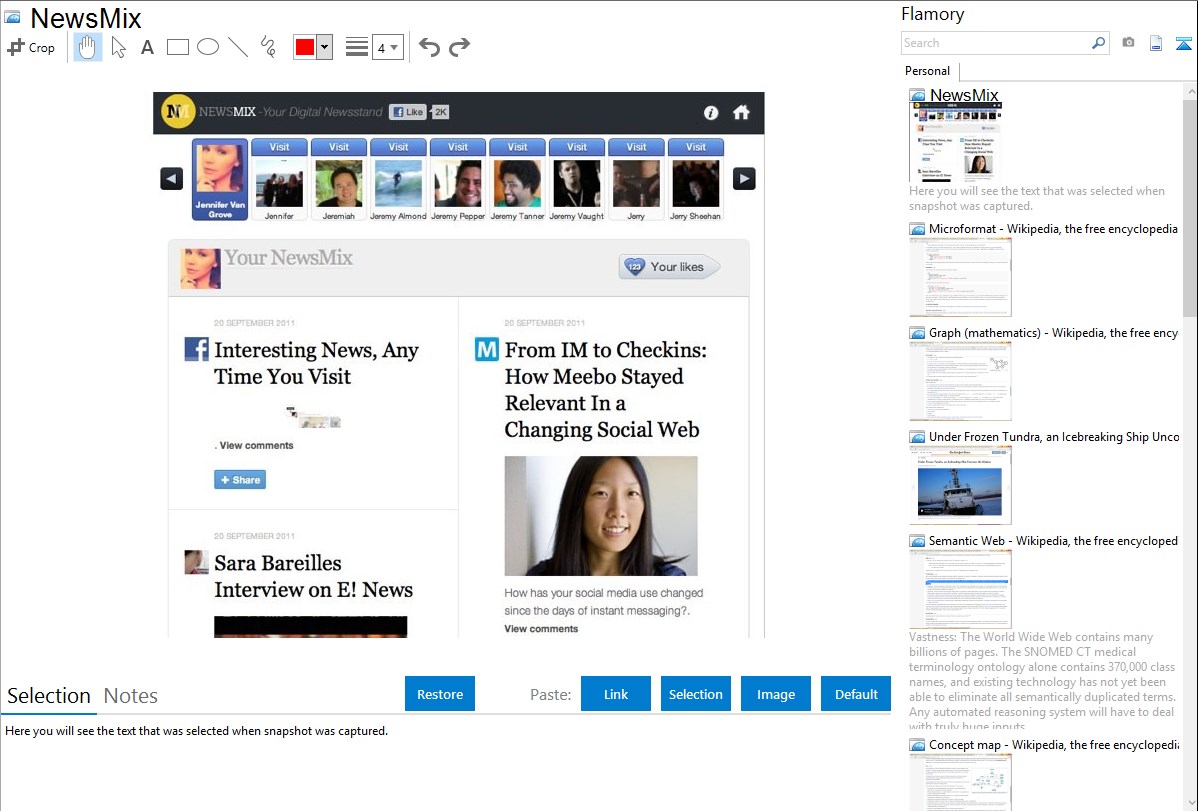The width and height of the screenshot is (1198, 811).
Task: Click the From IM to Checkins headline
Action: coord(606,390)
